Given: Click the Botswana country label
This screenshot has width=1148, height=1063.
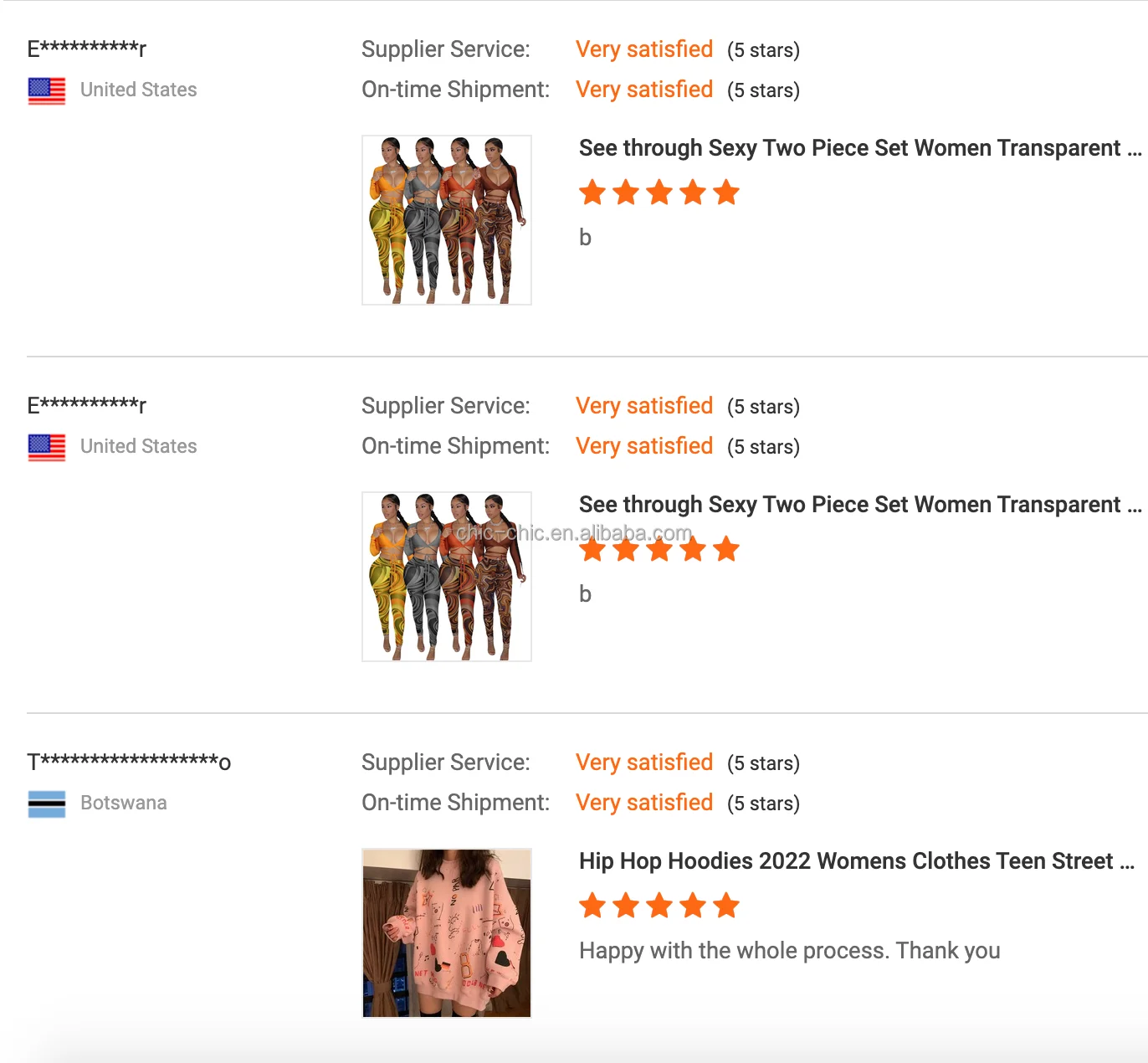Looking at the screenshot, I should [124, 803].
